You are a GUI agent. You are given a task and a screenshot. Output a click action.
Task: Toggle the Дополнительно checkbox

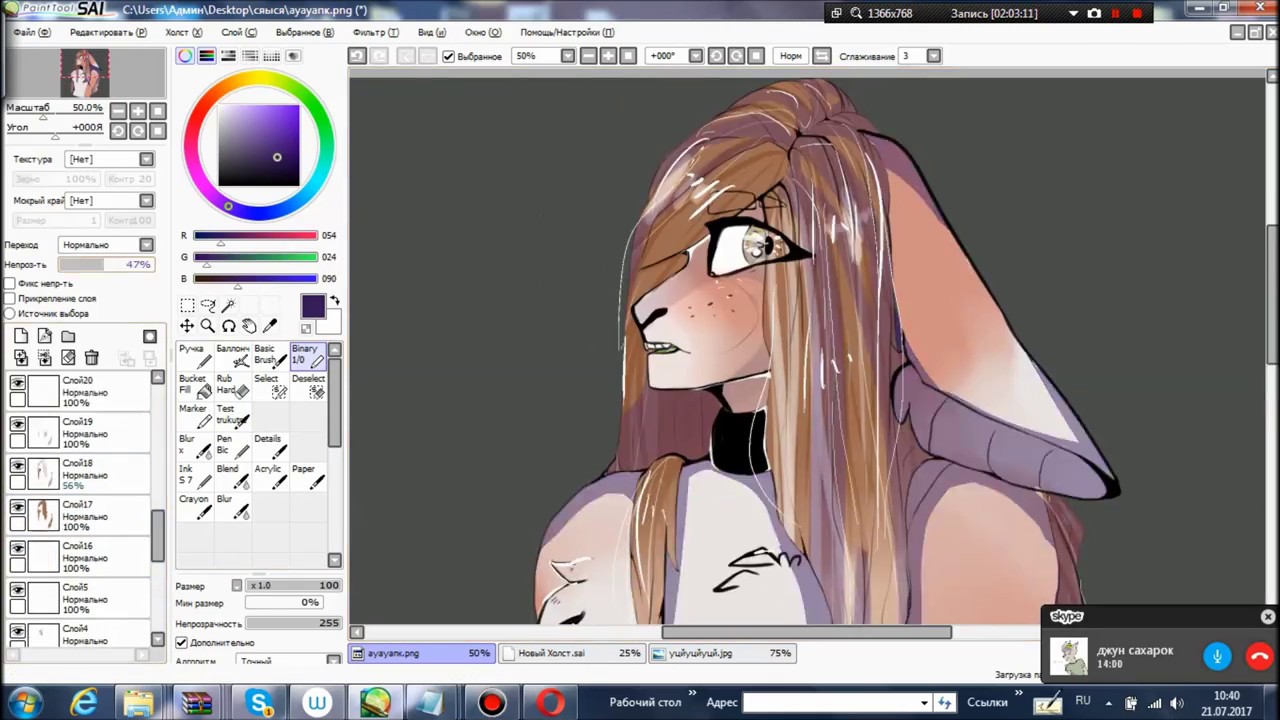[182, 642]
